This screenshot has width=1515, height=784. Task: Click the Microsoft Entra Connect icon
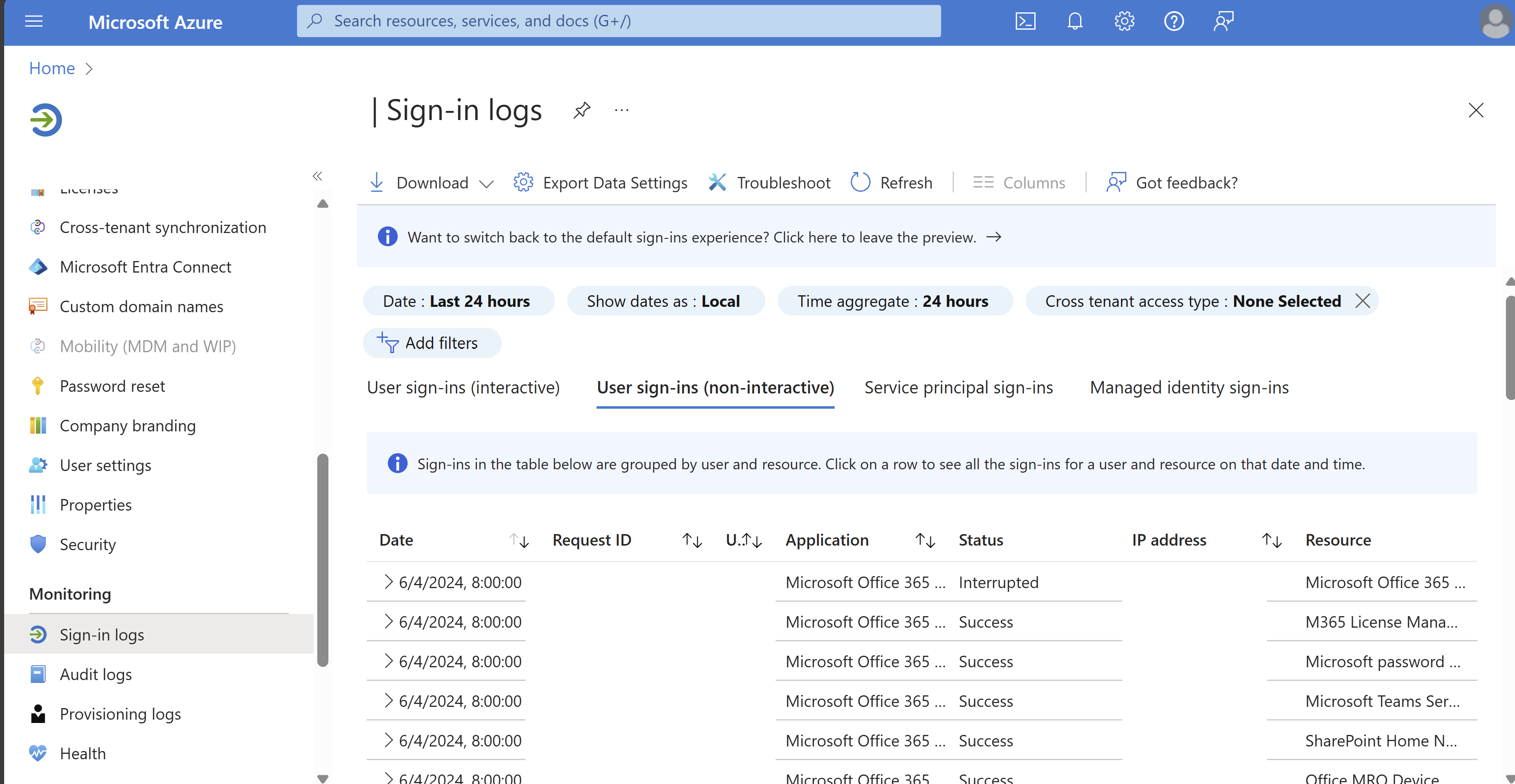(x=38, y=265)
